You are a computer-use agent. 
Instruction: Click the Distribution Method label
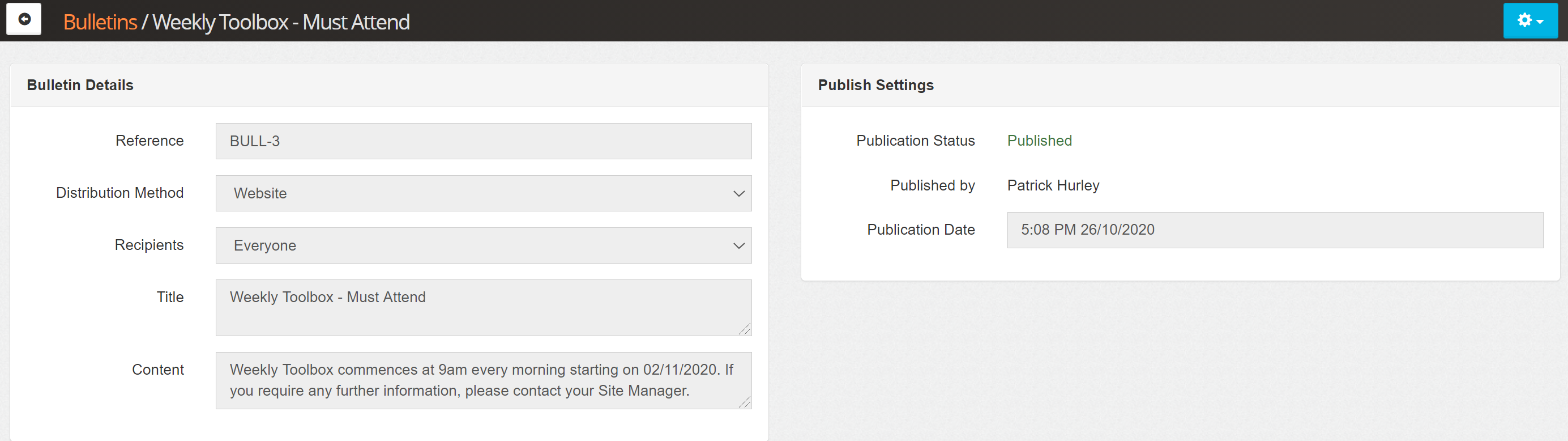click(120, 193)
